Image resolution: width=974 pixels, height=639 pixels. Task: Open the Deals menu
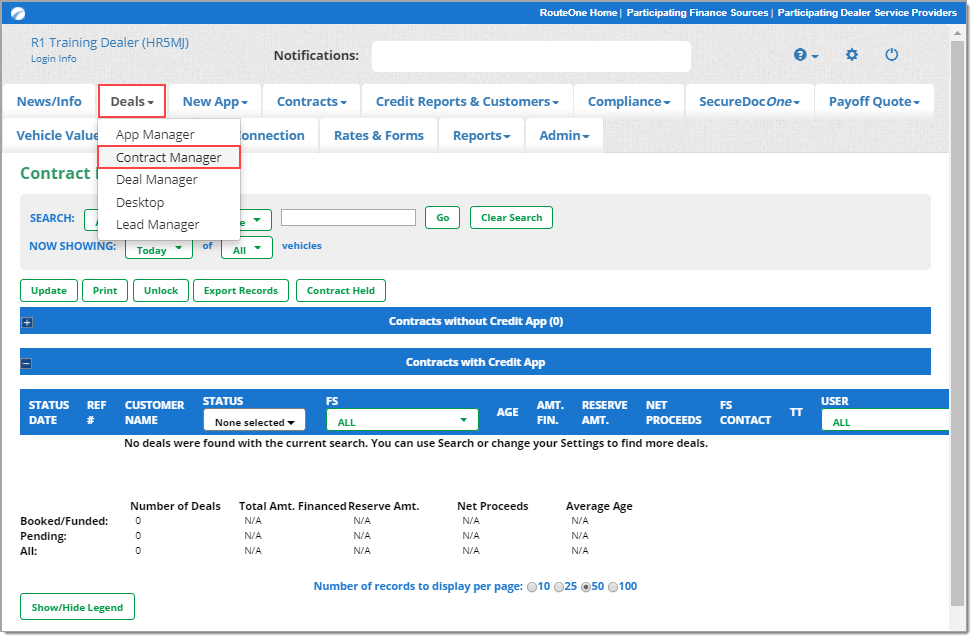(132, 102)
